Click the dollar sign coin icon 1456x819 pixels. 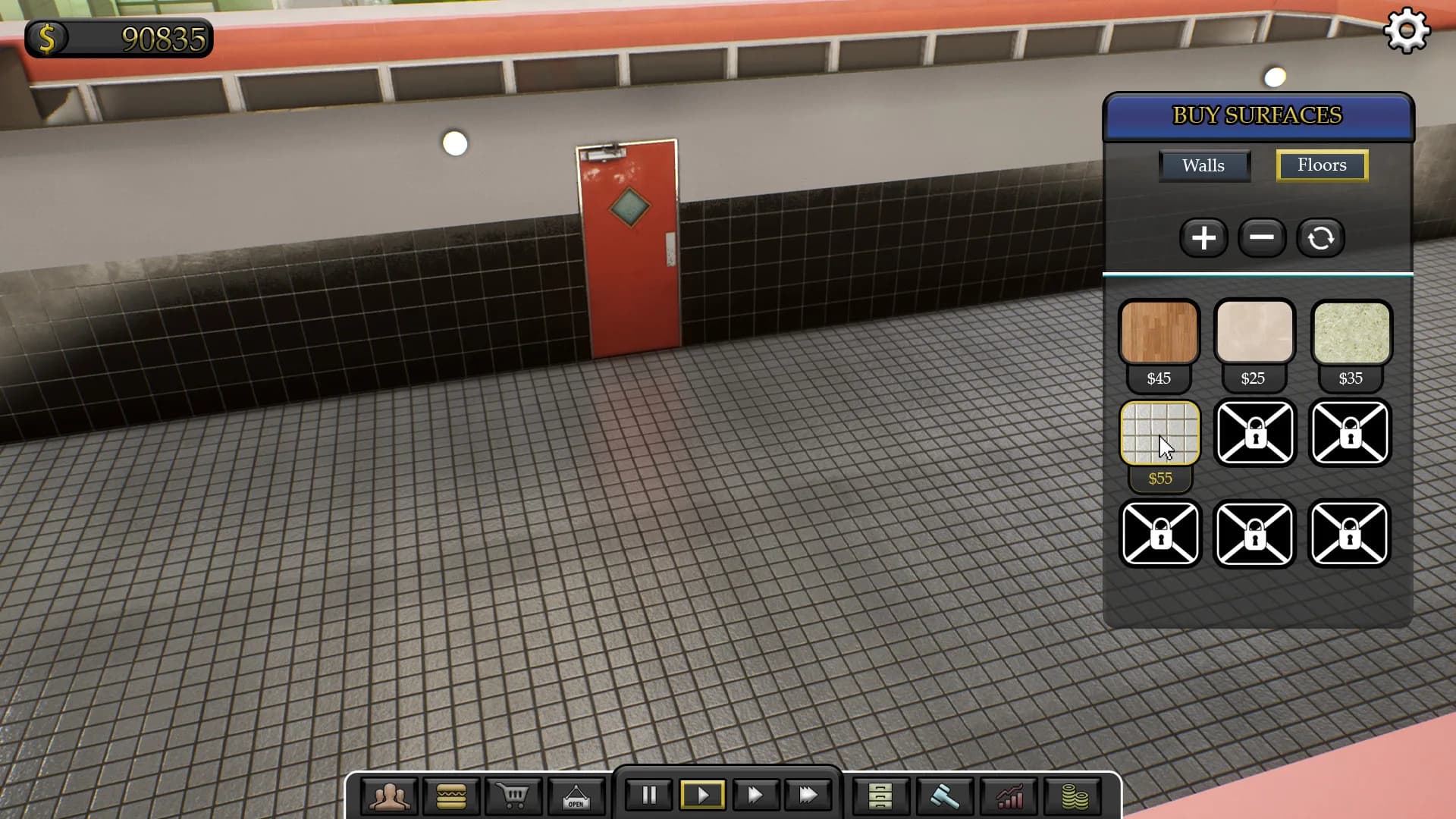tap(47, 39)
